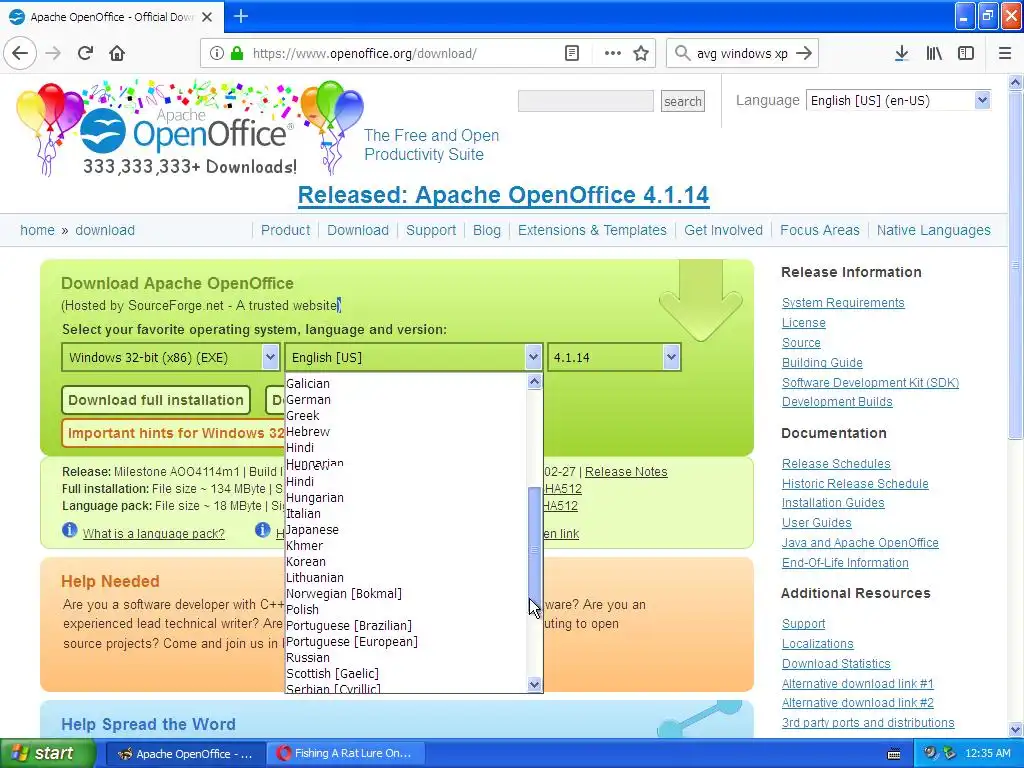Click the search bar magnifier icon
The height and width of the screenshot is (768, 1024).
[x=682, y=53]
